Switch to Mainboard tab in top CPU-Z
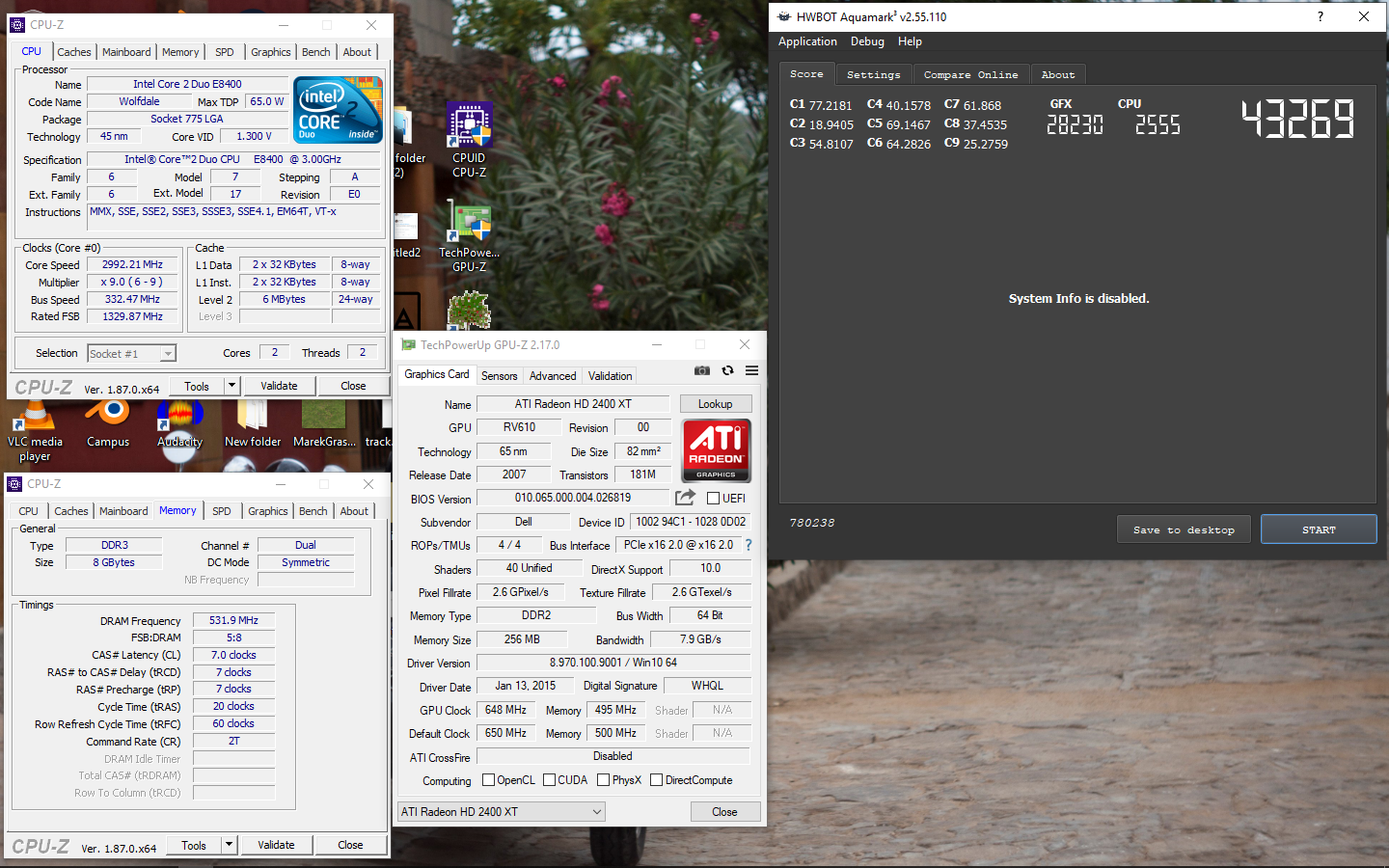The width and height of the screenshot is (1389, 868). pyautogui.click(x=126, y=52)
